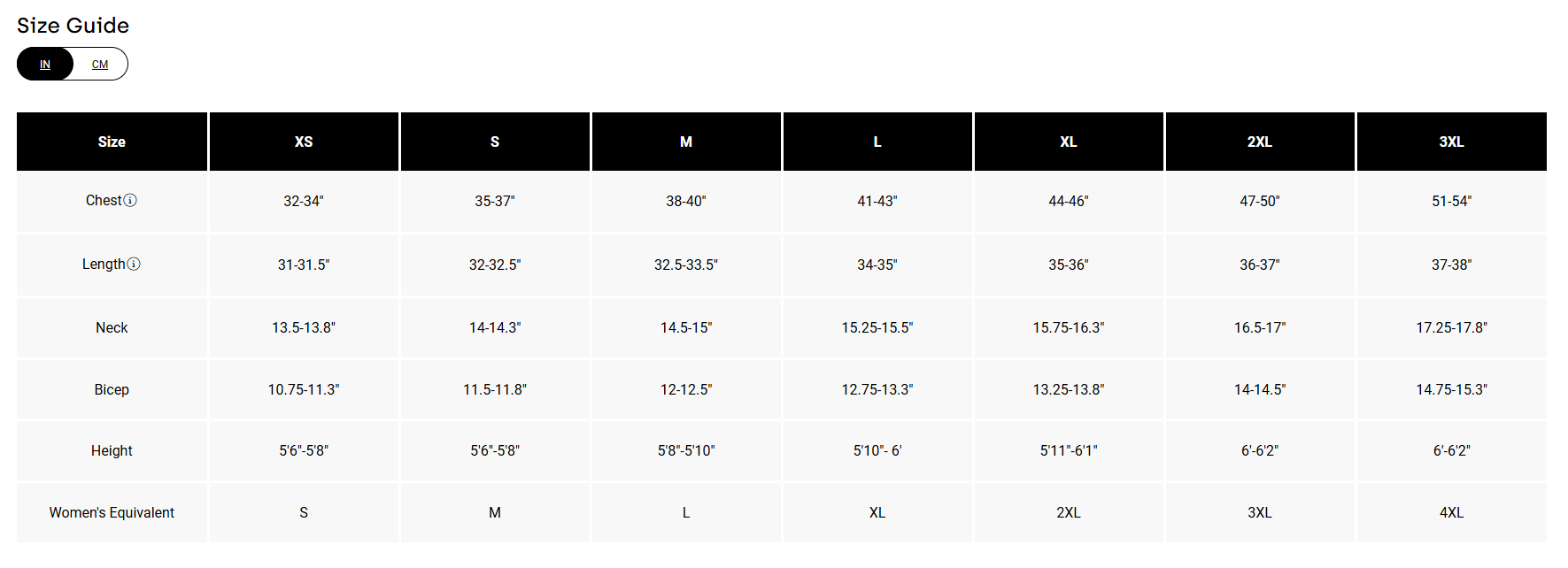Screen dimensions: 1568x568
Task: Click the Size header cell
Action: [x=112, y=142]
